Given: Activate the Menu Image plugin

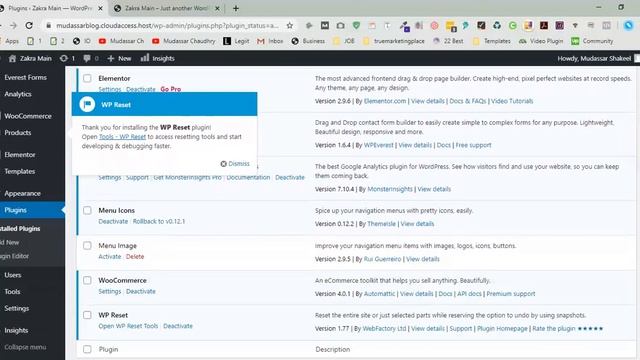Looking at the screenshot, I should point(110,256).
